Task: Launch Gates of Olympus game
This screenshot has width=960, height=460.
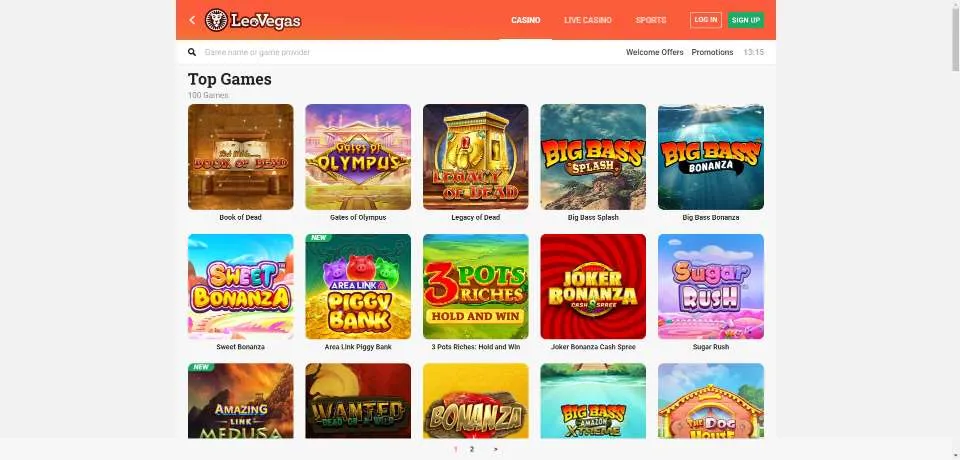Action: [x=358, y=157]
